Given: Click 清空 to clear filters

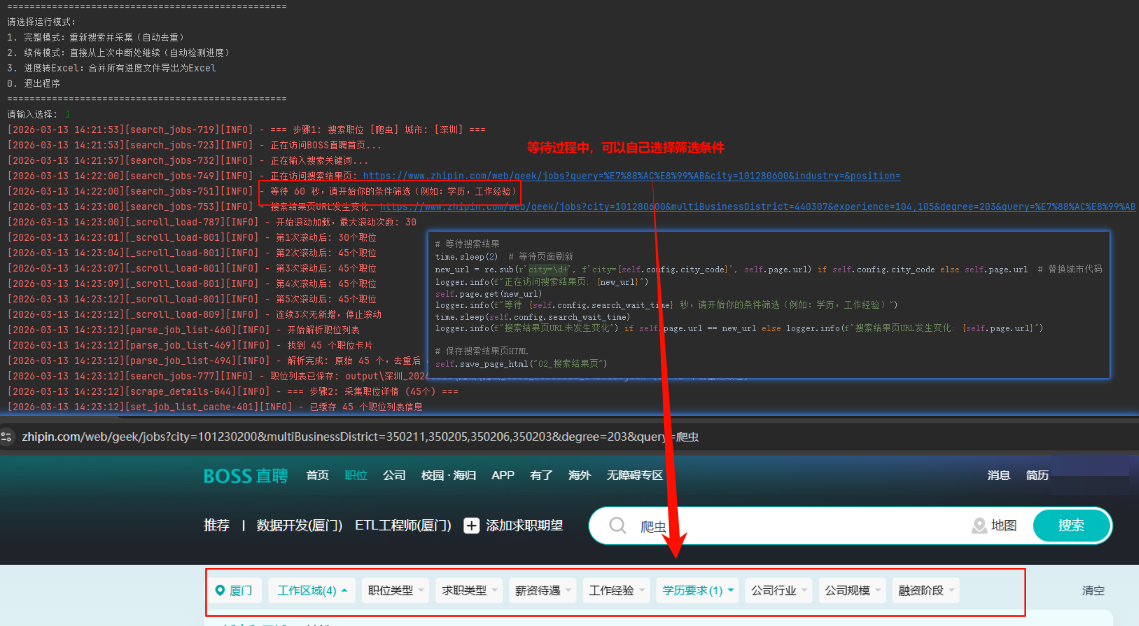Looking at the screenshot, I should tap(1093, 590).
